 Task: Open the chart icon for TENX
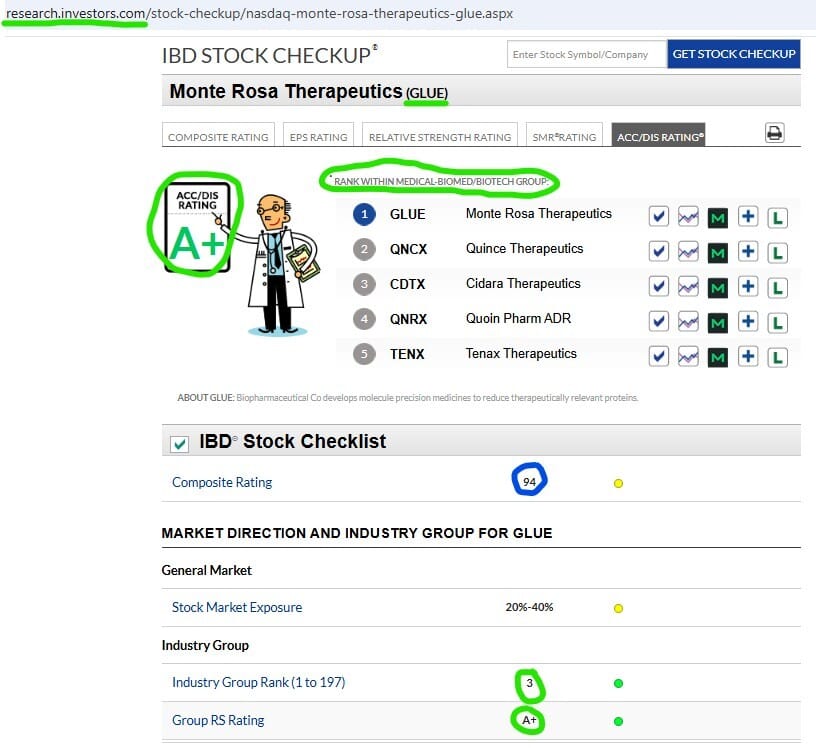click(688, 357)
